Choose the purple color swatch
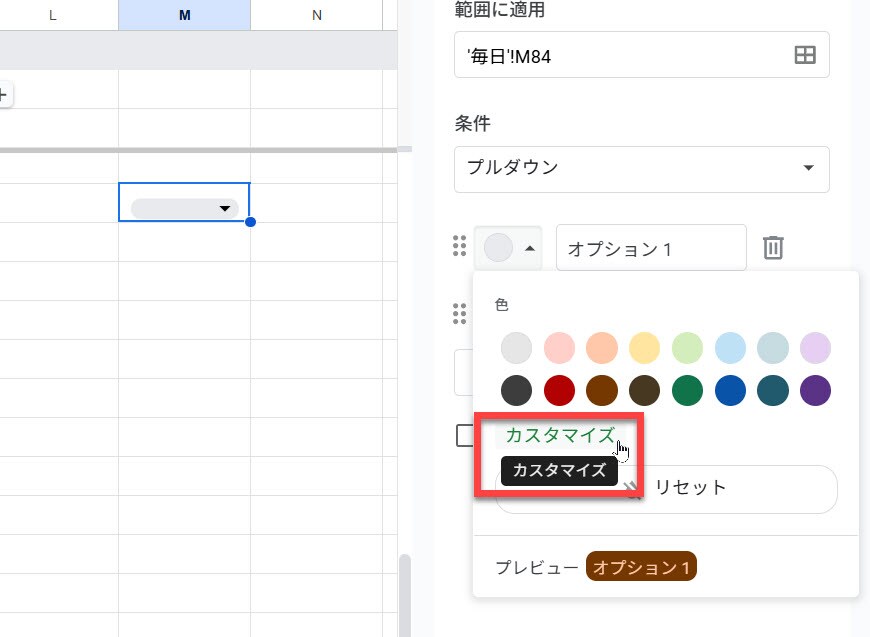Screen dimensions: 870x637 point(816,390)
